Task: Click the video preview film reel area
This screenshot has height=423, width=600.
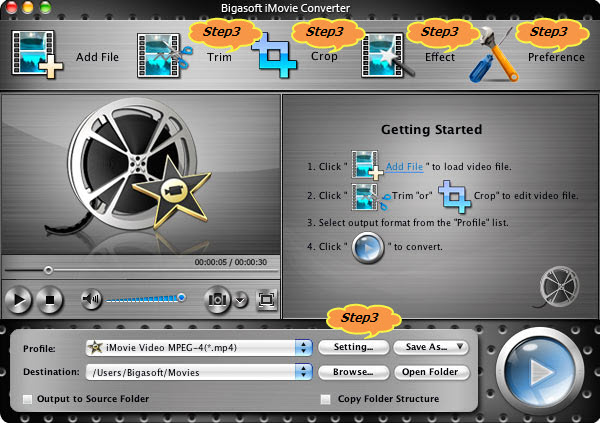Action: 141,174
